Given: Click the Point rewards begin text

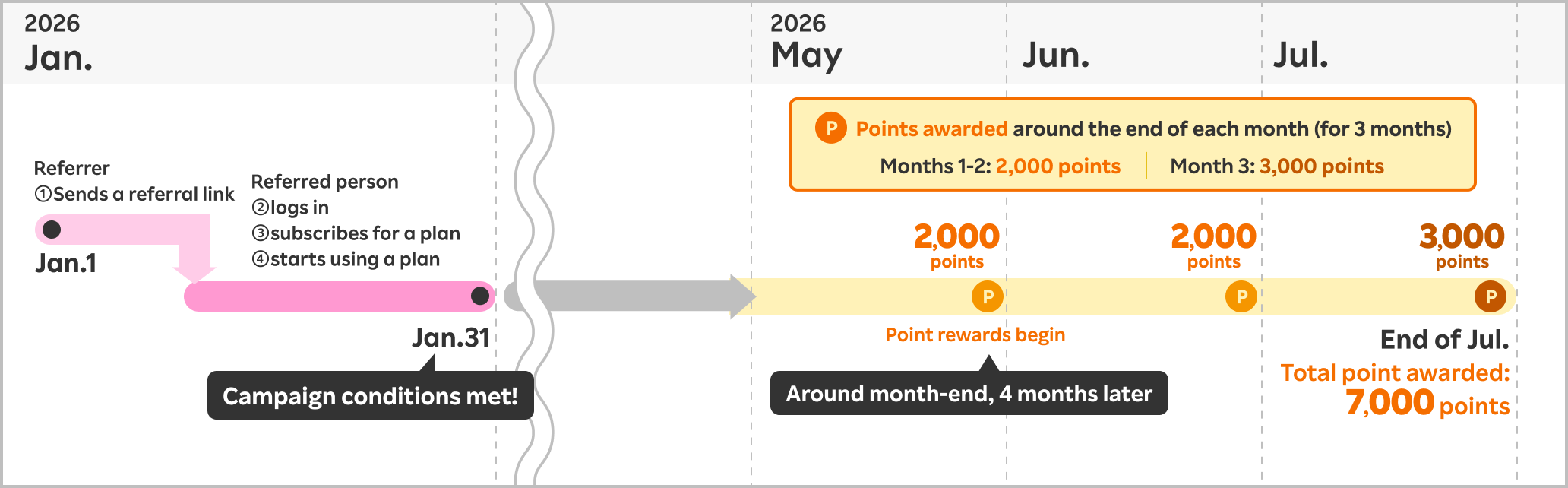Looking at the screenshot, I should click(x=975, y=334).
